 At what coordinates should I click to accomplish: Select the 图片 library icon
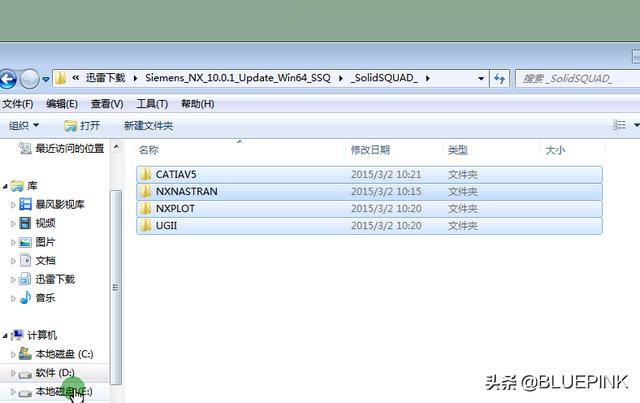25,242
